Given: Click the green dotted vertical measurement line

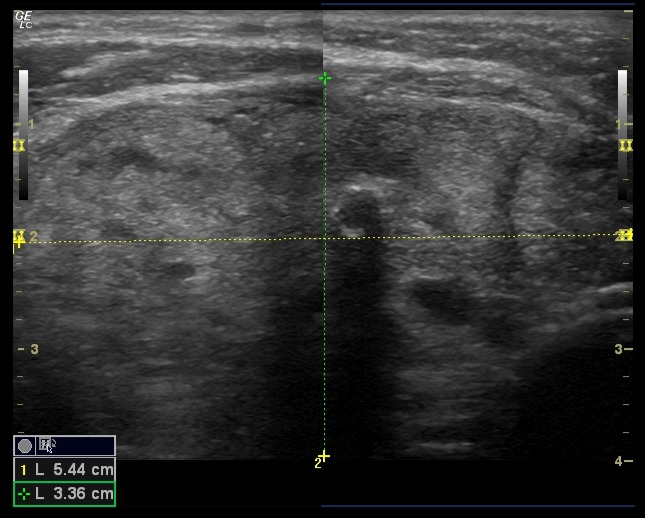Looking at the screenshot, I should 324,300.
